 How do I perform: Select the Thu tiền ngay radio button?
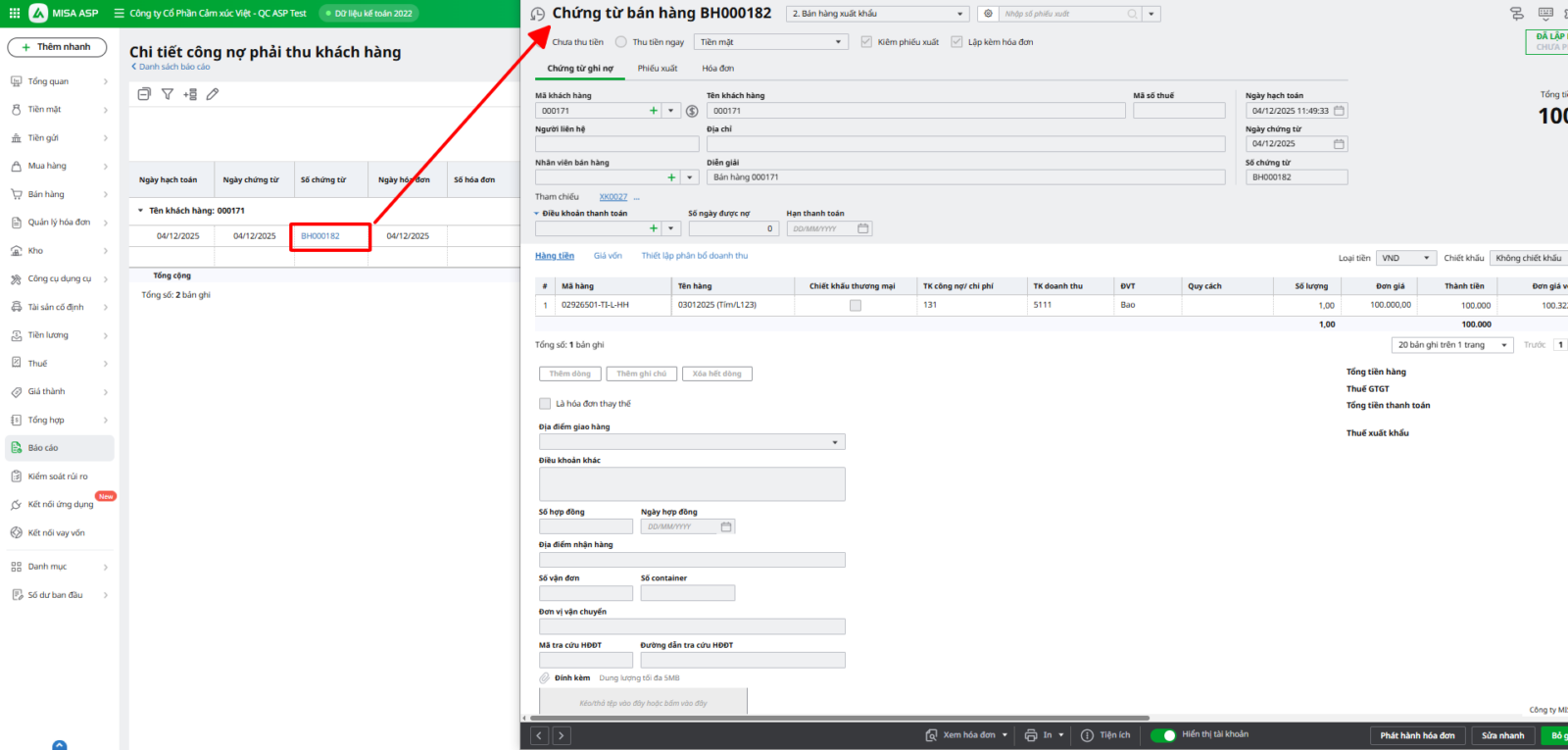click(621, 42)
